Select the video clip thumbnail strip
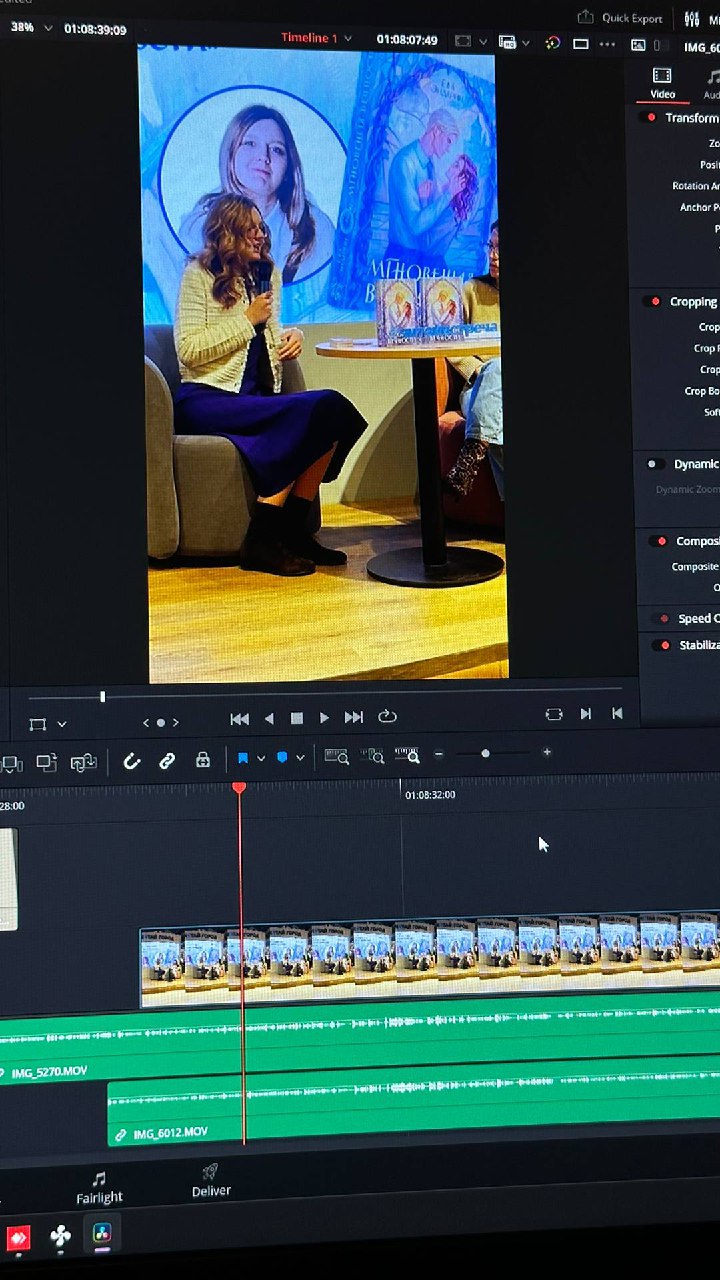 (x=430, y=958)
